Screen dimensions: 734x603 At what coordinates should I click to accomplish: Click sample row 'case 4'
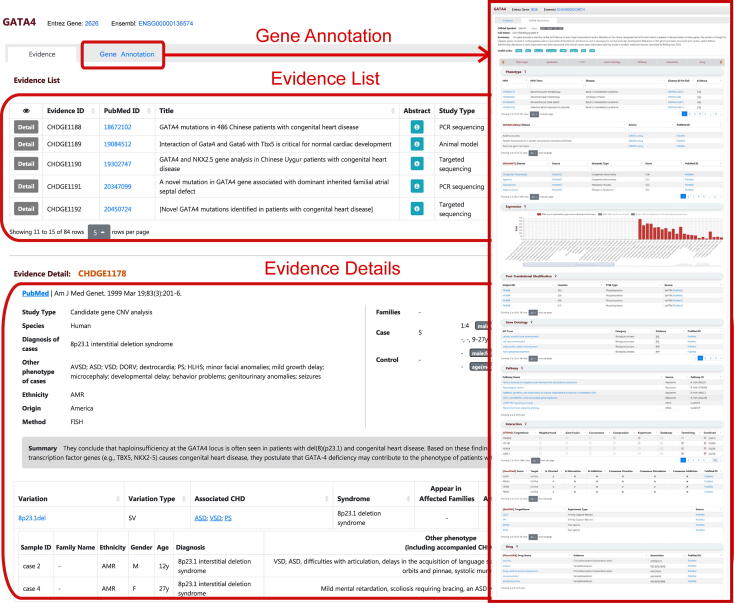[253, 588]
